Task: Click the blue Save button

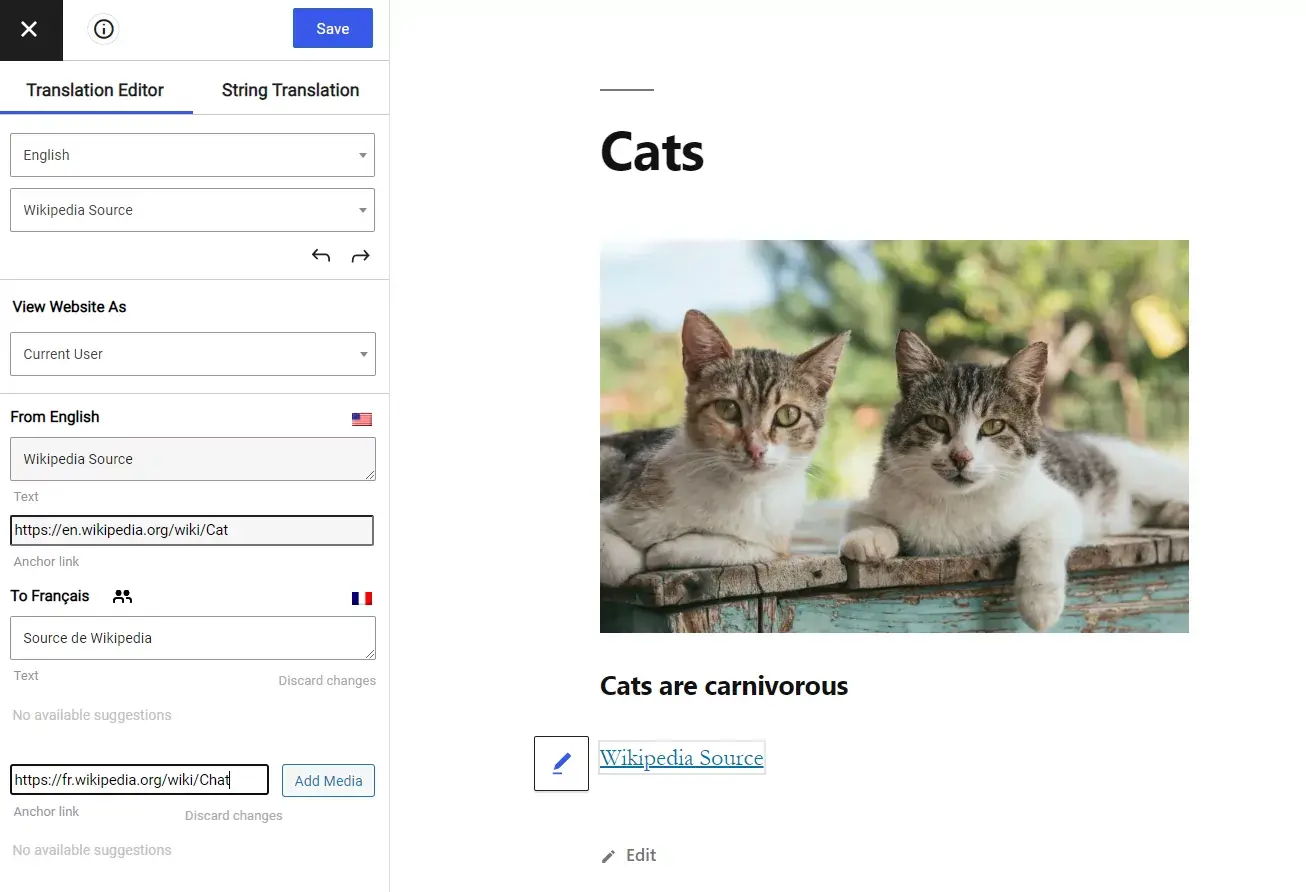Action: (x=333, y=29)
